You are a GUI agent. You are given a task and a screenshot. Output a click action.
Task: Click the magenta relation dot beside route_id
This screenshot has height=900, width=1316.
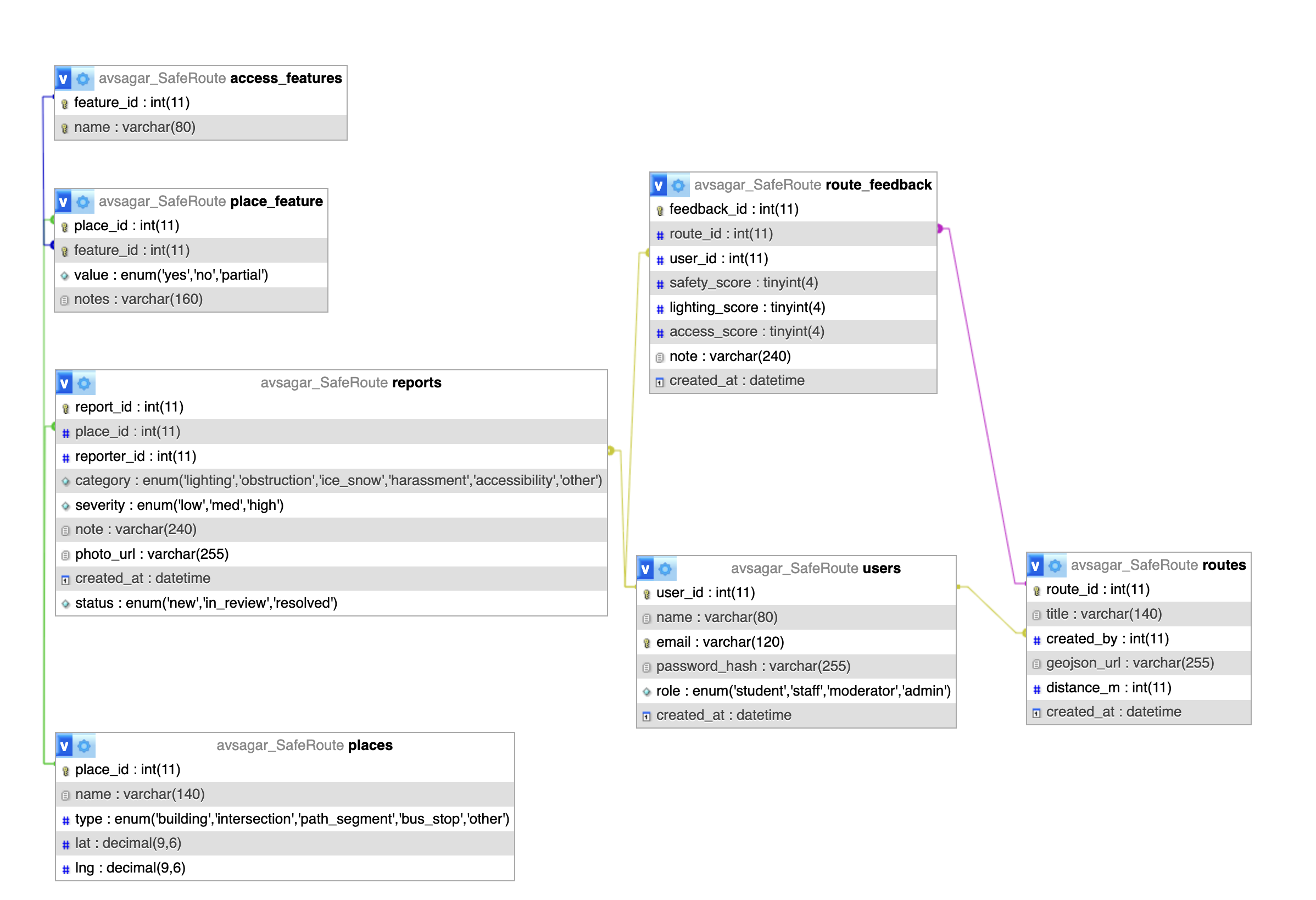[940, 229]
